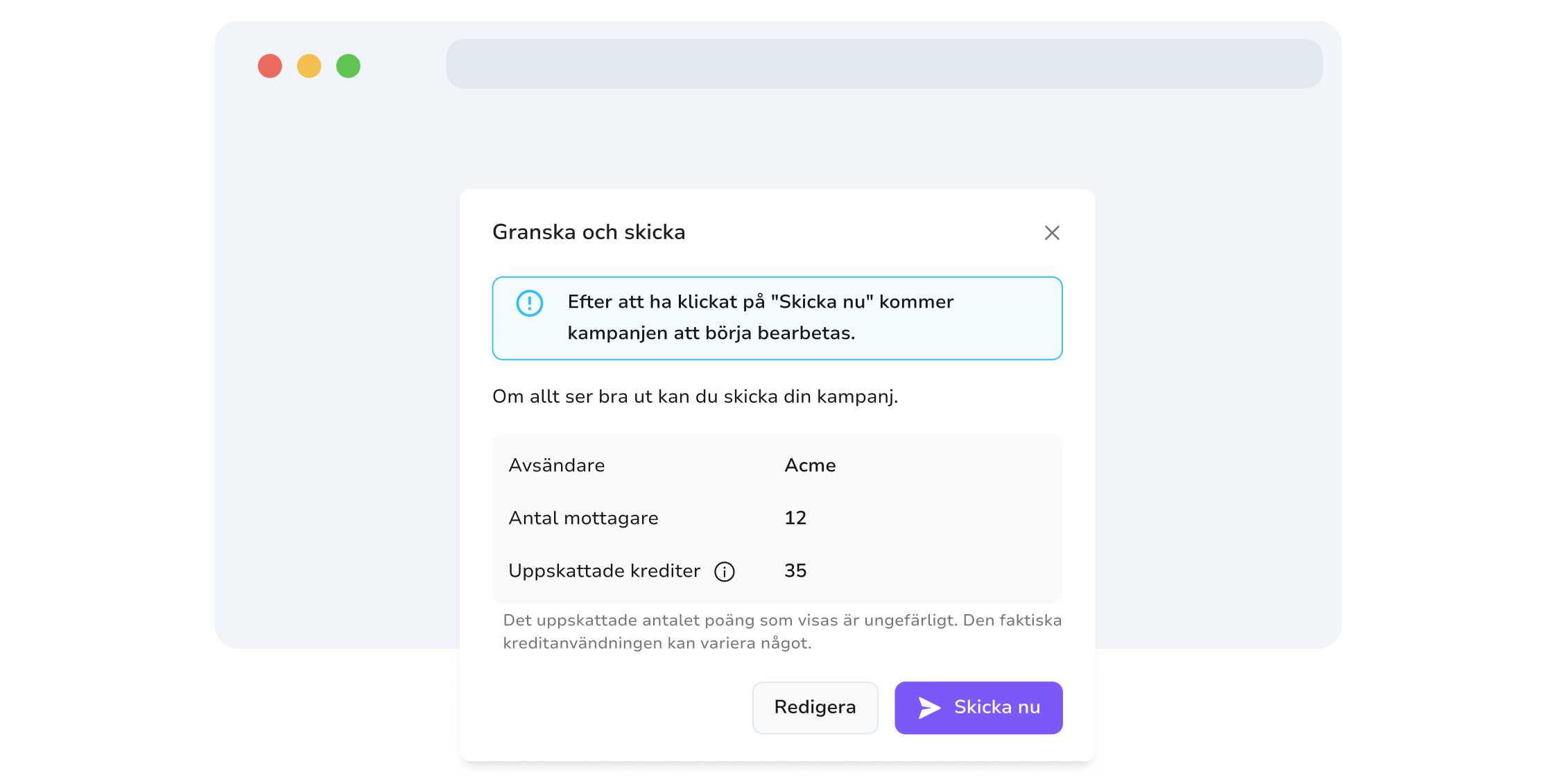Click the paper plane send icon

click(x=929, y=708)
